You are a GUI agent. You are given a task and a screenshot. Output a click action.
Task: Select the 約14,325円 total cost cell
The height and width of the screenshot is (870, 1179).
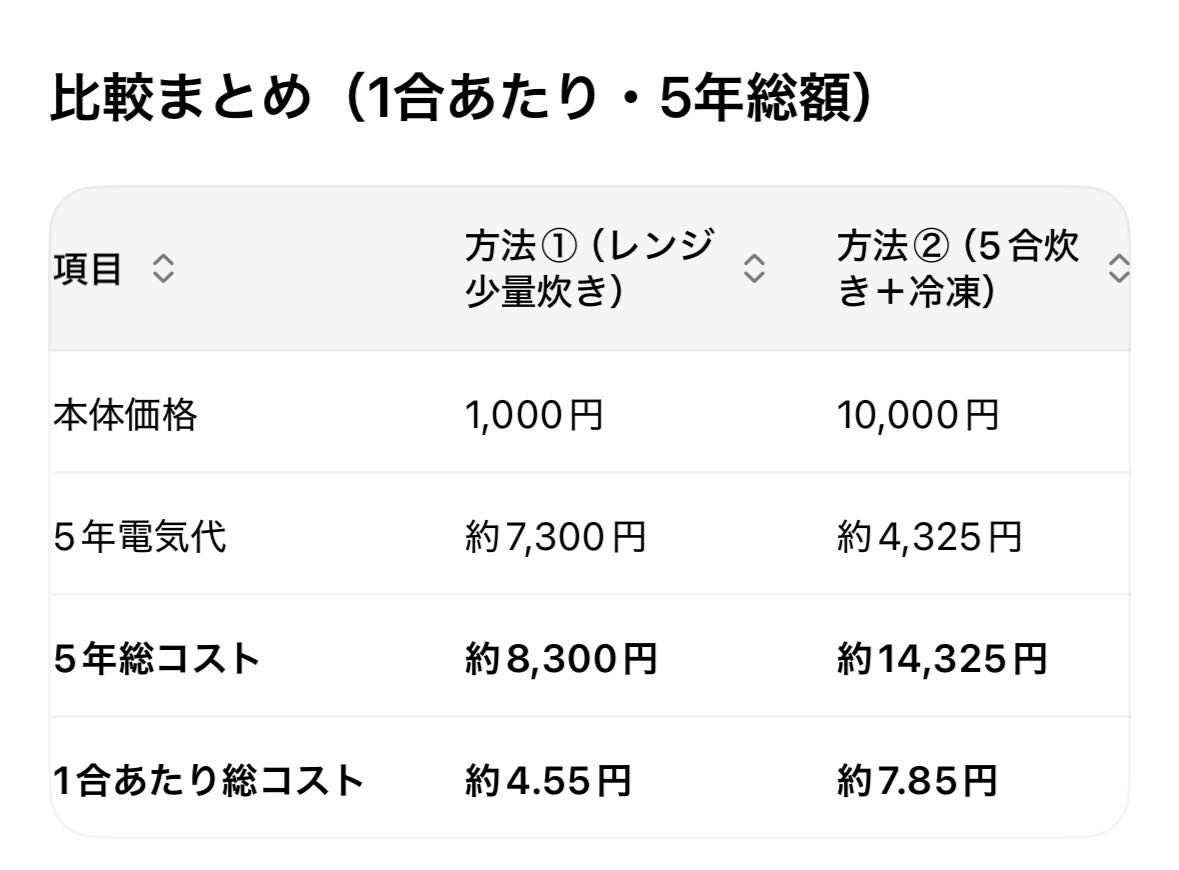[942, 659]
